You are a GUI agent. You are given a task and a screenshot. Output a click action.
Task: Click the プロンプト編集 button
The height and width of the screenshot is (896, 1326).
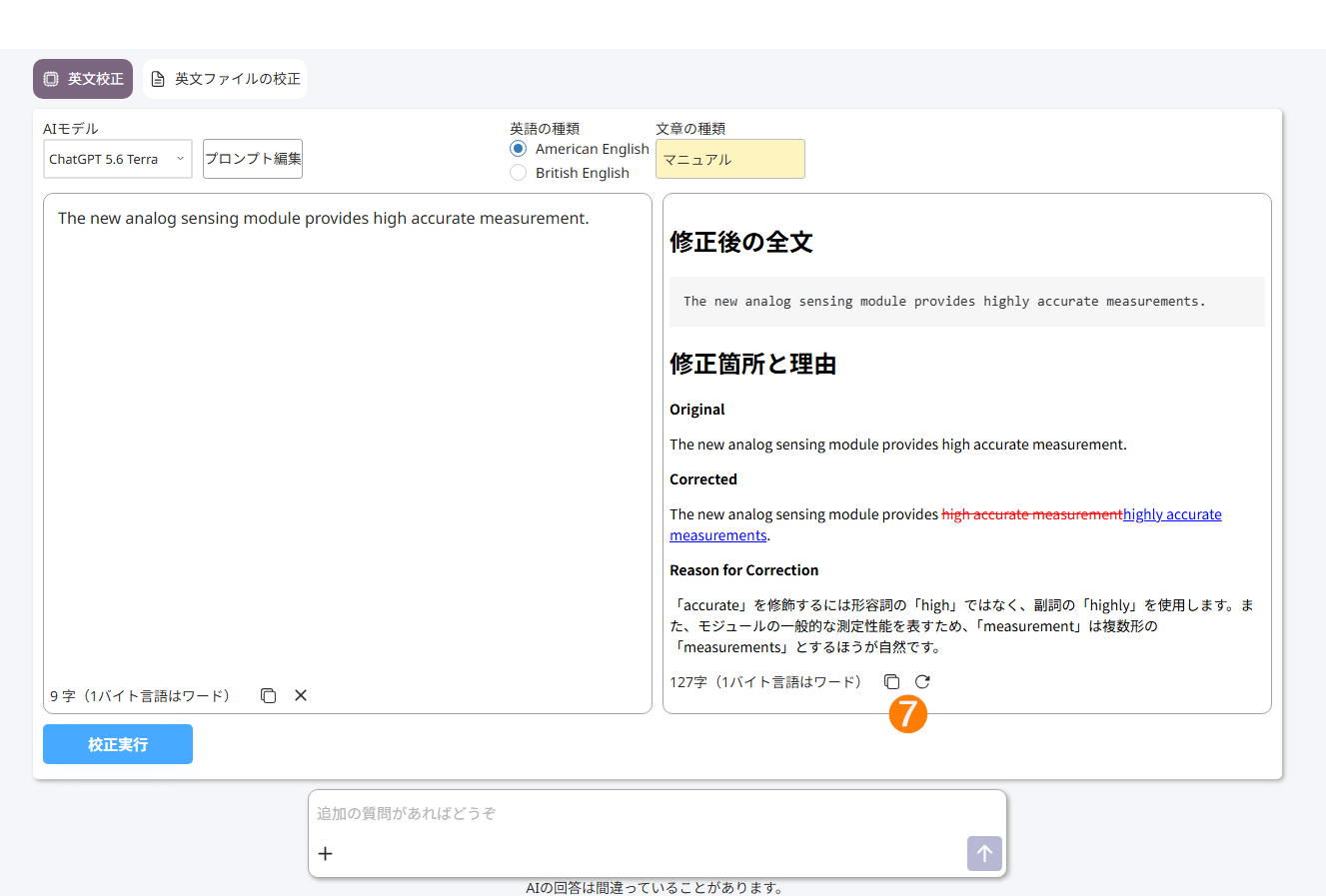click(x=253, y=159)
